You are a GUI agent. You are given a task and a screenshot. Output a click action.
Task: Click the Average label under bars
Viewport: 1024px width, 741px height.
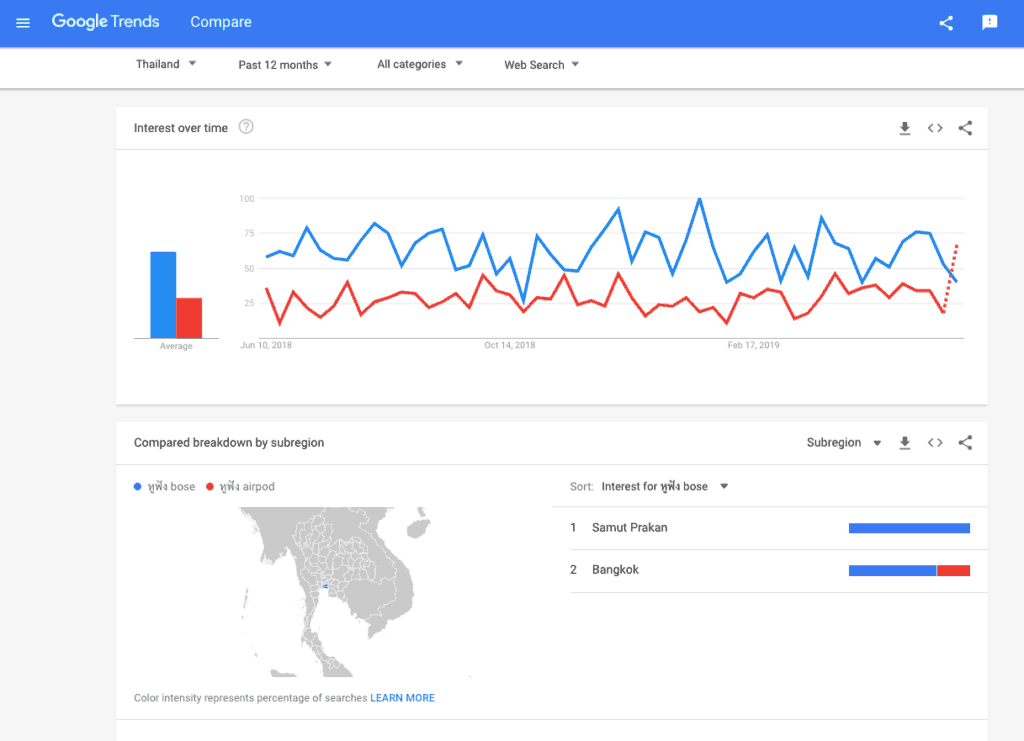coord(176,346)
